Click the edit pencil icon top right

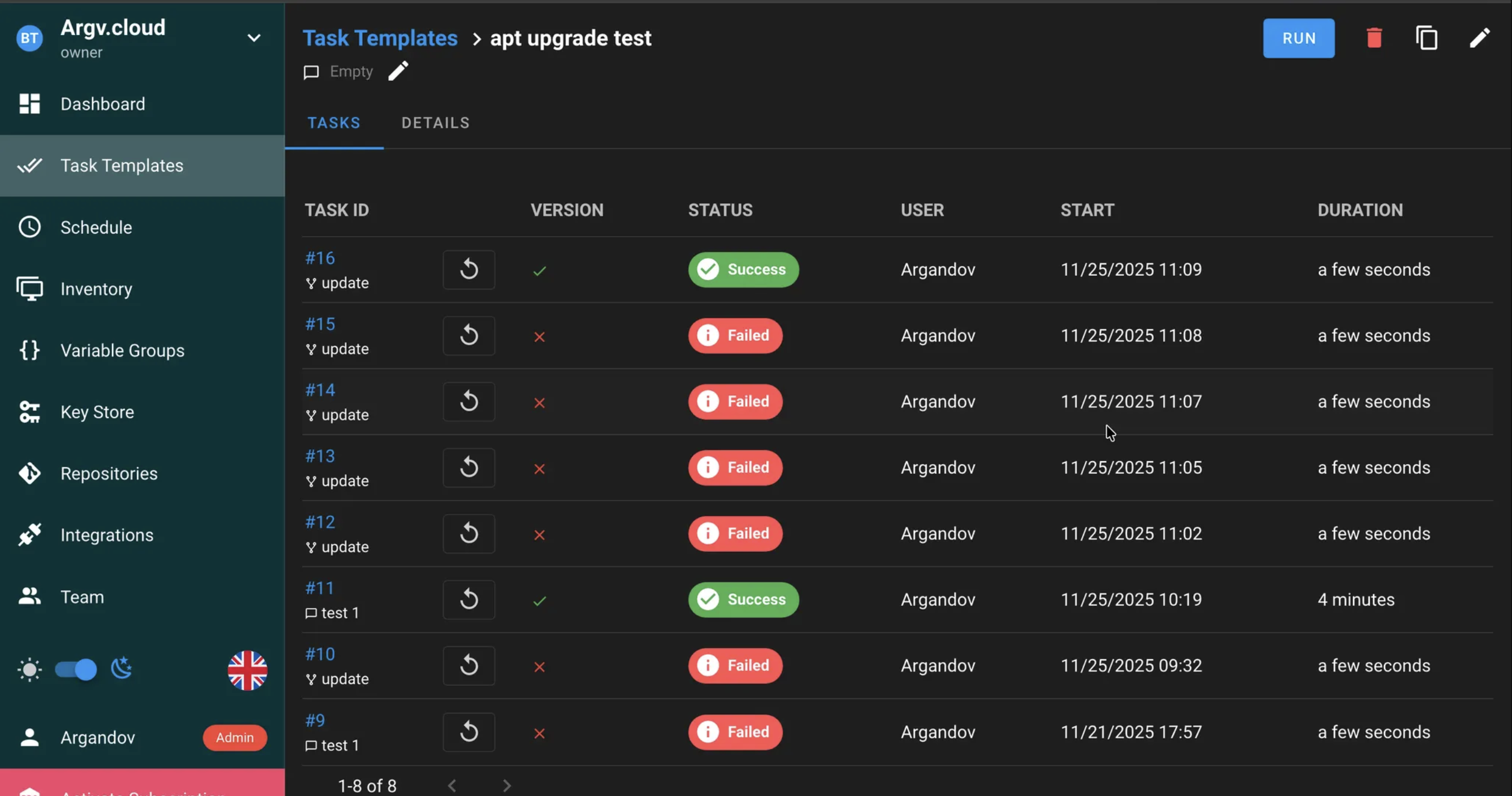pos(1479,38)
